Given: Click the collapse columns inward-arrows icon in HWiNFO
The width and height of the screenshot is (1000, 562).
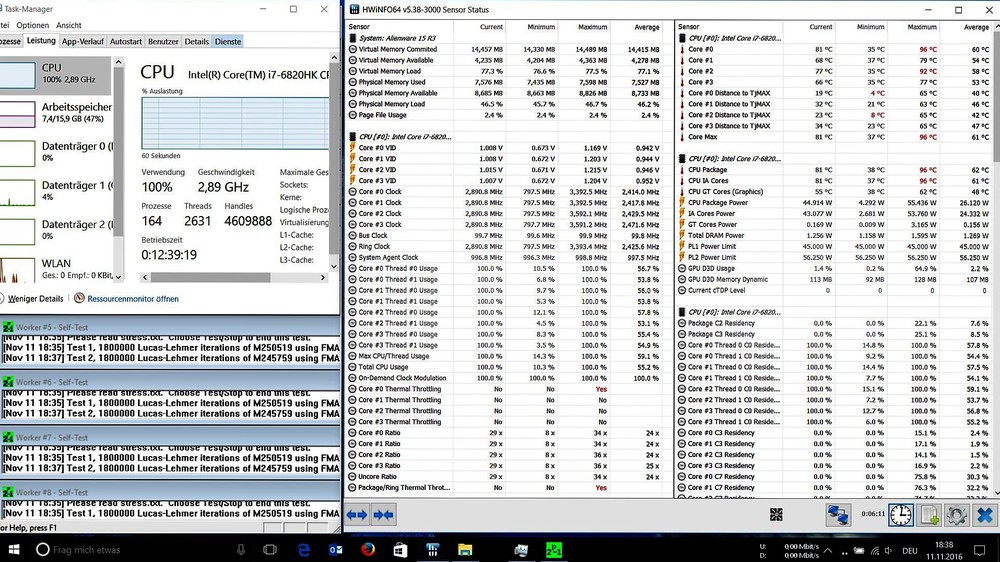Looking at the screenshot, I should 383,514.
